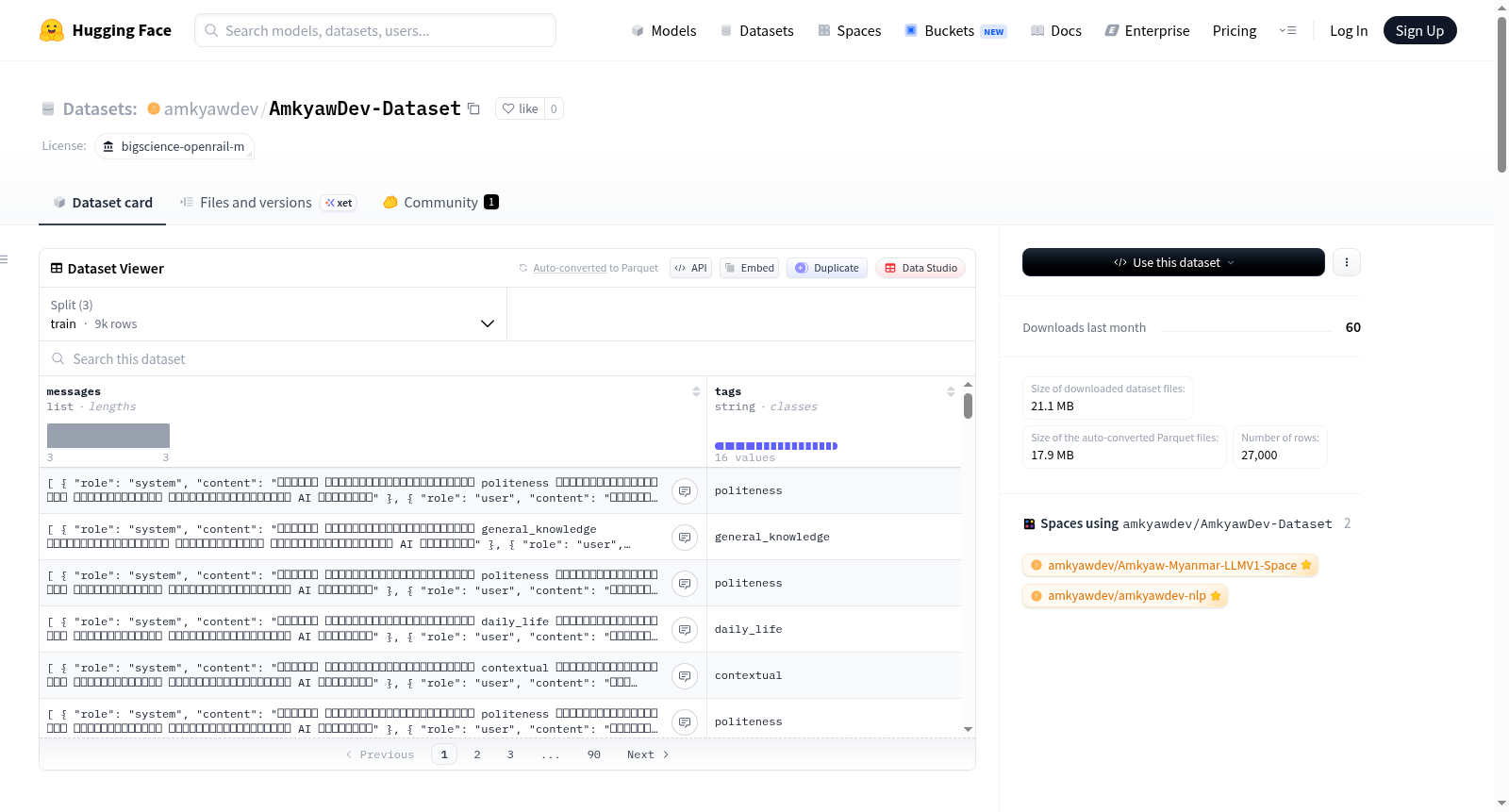Sort by the messages column
The width and height of the screenshot is (1509, 812).
696,391
